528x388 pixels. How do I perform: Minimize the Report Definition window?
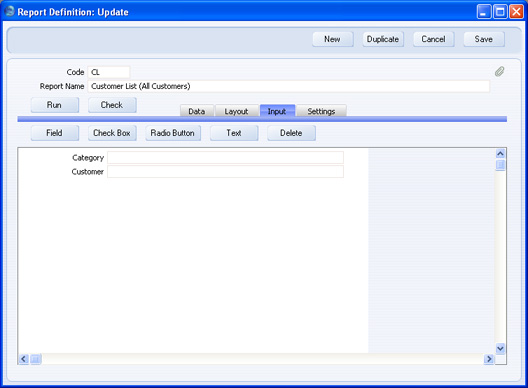(x=484, y=12)
